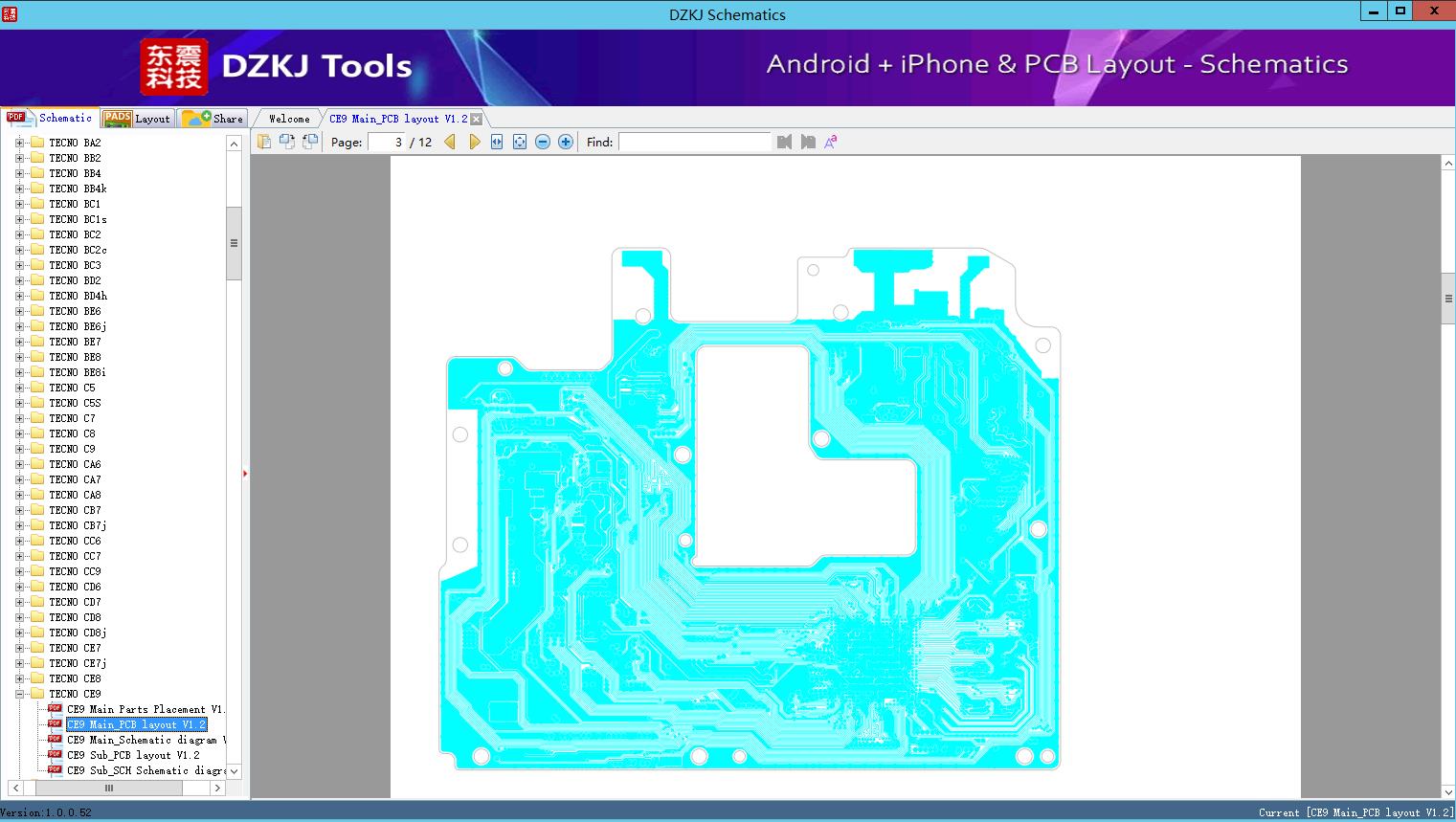Click the Find text field
The width and height of the screenshot is (1456, 822).
coord(694,142)
